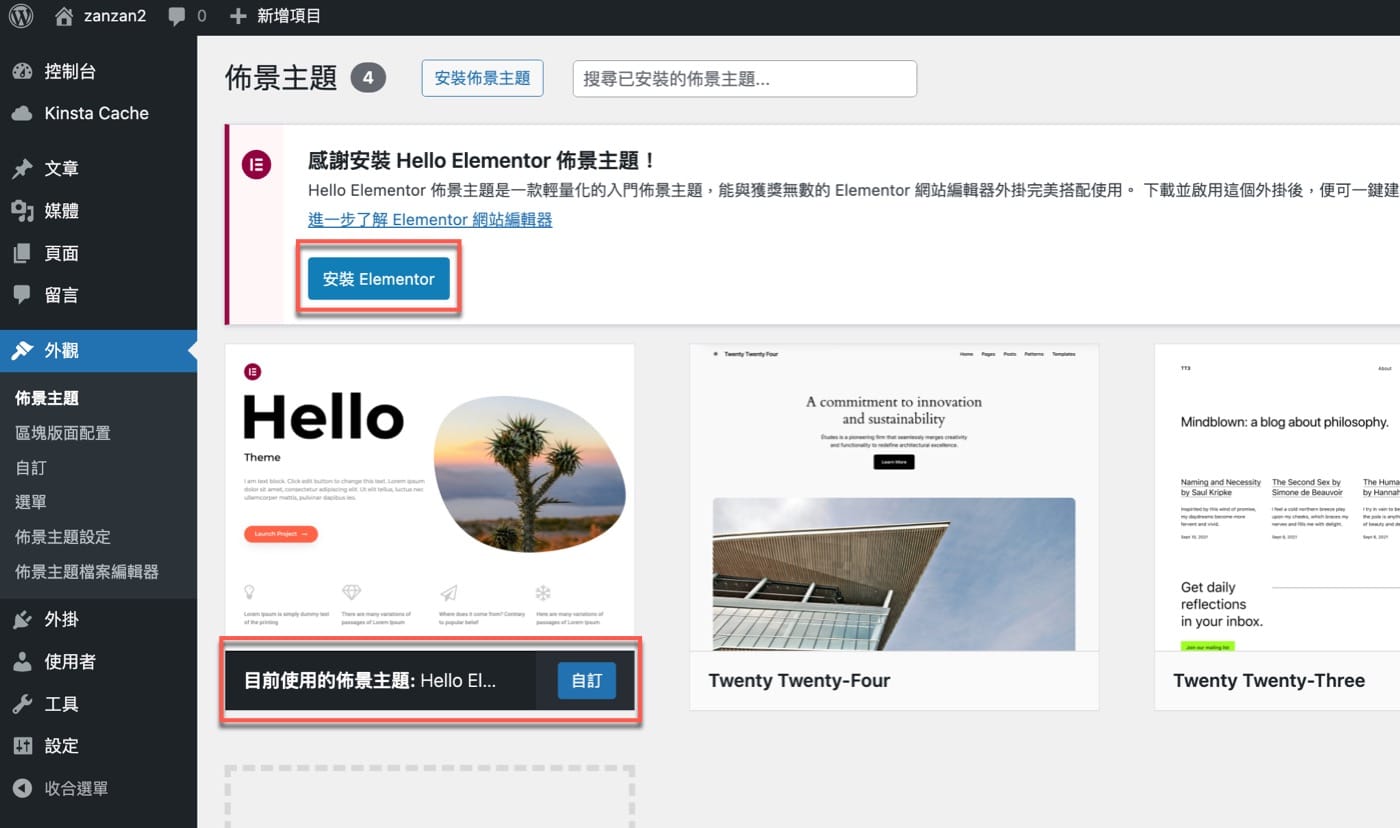The width and height of the screenshot is (1400, 828).
Task: Open Twenty Twenty-Four theme thumbnail
Action: pyautogui.click(x=894, y=498)
